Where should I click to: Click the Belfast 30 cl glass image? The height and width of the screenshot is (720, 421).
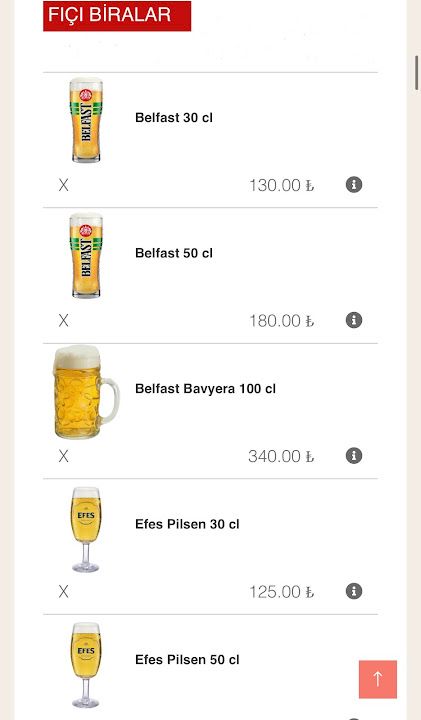click(86, 120)
